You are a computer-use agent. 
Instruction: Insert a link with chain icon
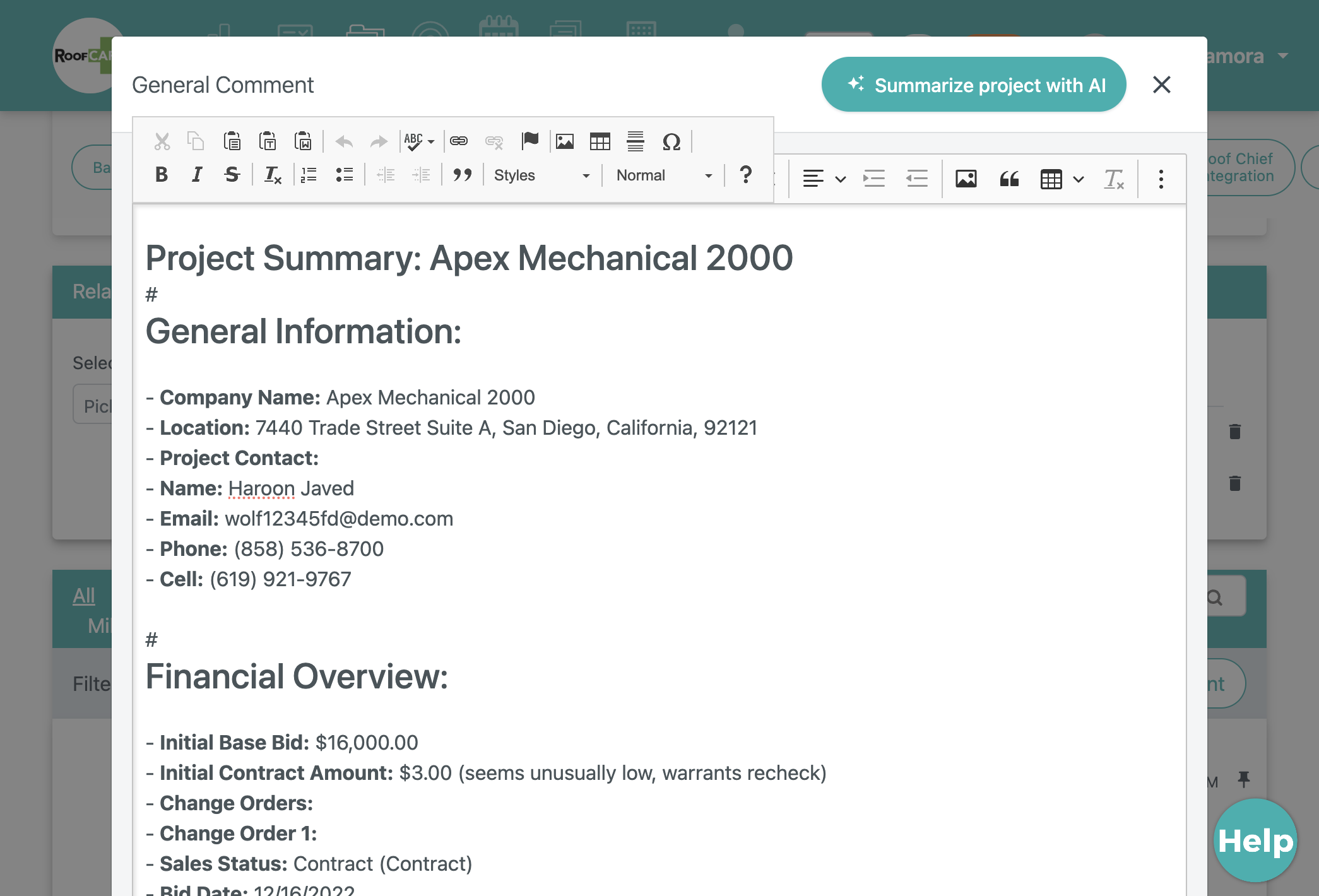point(459,141)
